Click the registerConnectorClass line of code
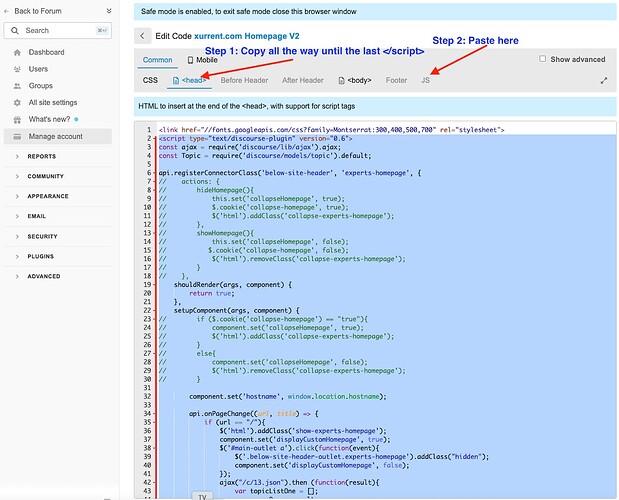 [290, 173]
